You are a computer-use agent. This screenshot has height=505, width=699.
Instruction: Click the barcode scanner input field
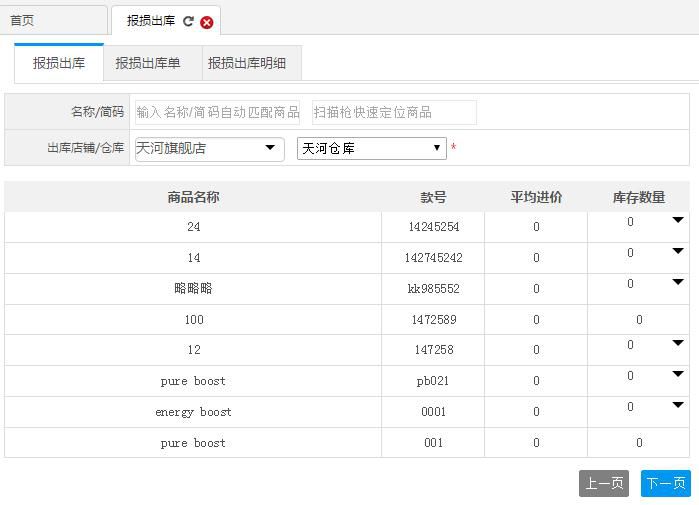[x=393, y=112]
